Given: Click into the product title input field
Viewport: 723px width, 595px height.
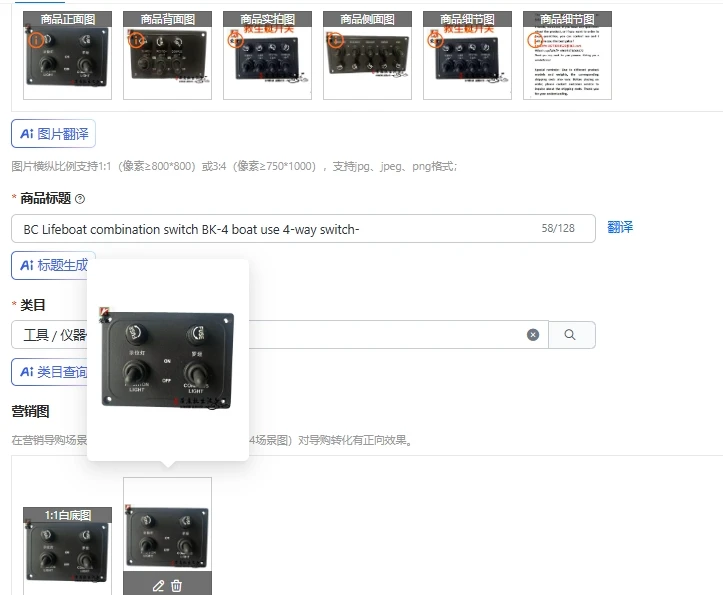Looking at the screenshot, I should [x=303, y=228].
